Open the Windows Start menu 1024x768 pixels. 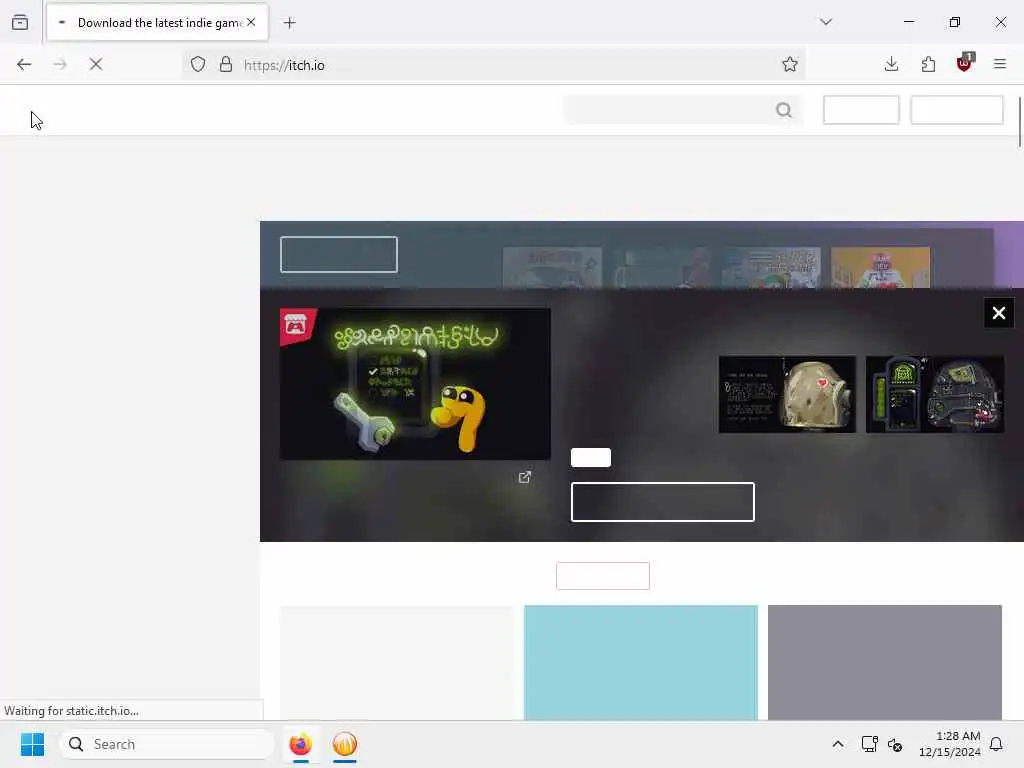coord(32,744)
